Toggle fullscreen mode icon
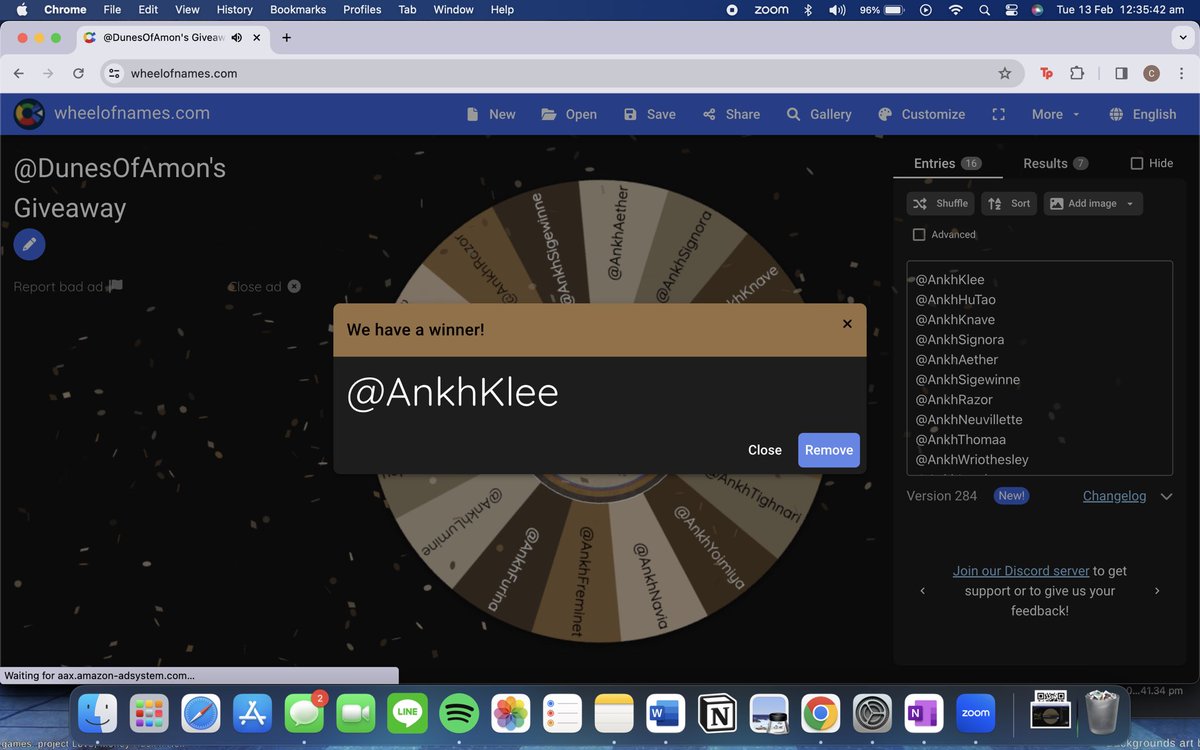 [x=998, y=114]
